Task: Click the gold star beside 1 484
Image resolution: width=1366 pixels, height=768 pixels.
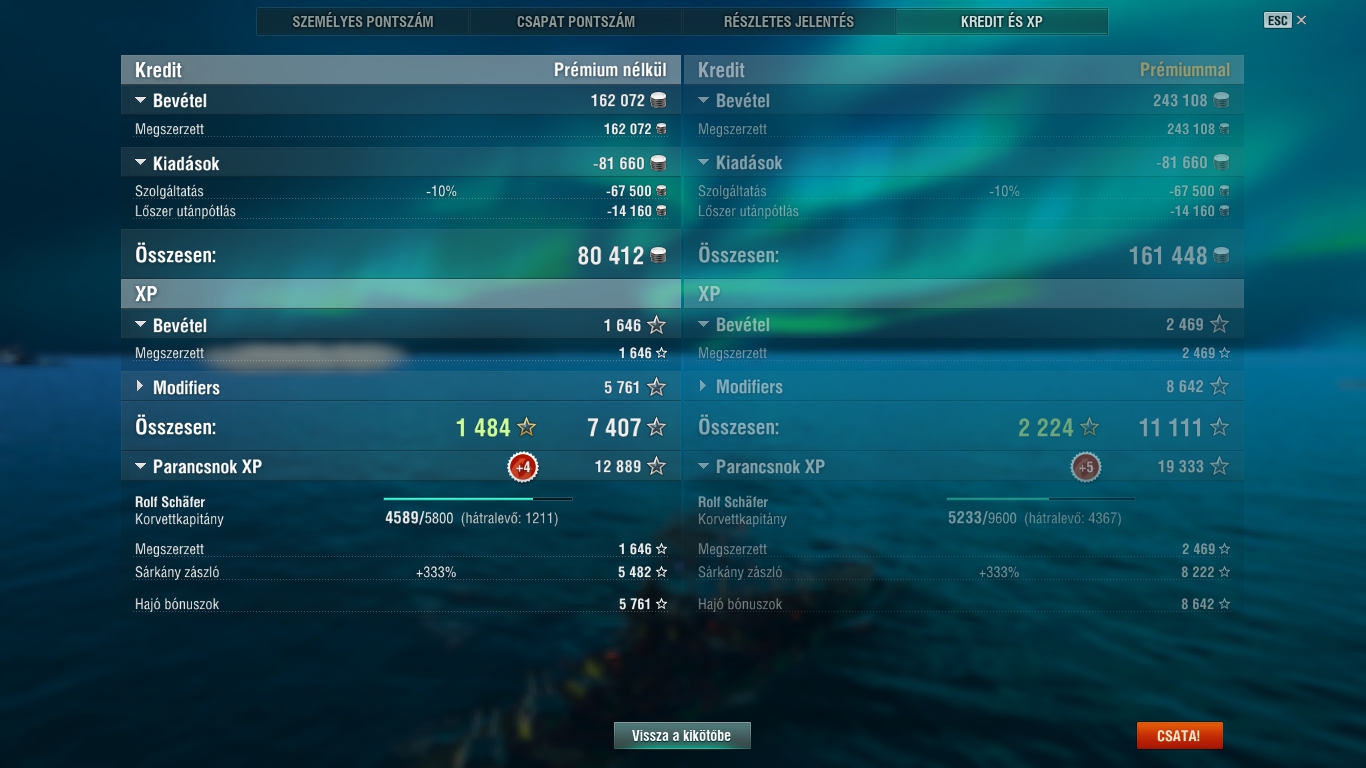Action: click(x=526, y=428)
